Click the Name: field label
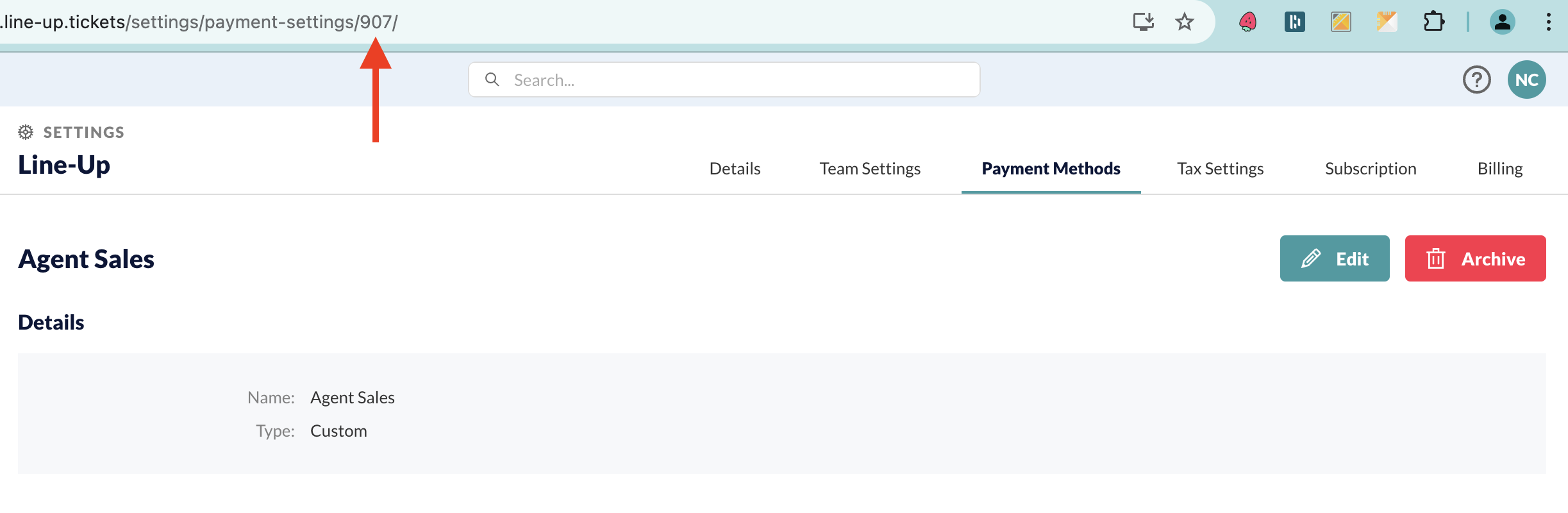This screenshot has height=513, width=1568. pyautogui.click(x=271, y=398)
